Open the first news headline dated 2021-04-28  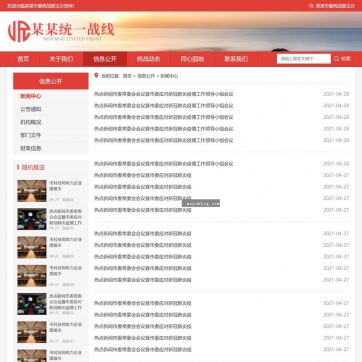pos(164,94)
